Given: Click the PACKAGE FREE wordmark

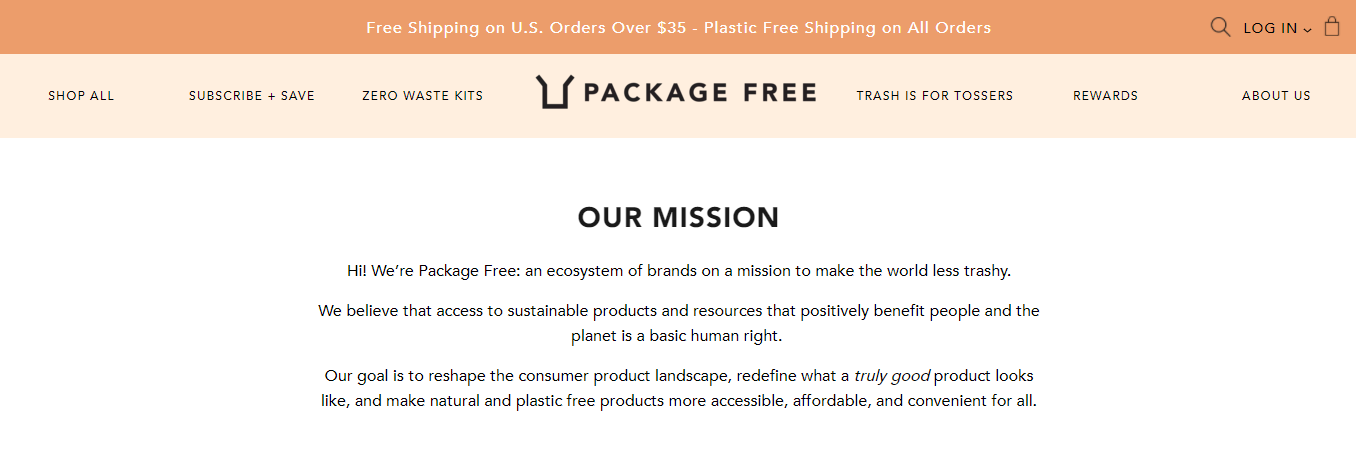Looking at the screenshot, I should 699,93.
